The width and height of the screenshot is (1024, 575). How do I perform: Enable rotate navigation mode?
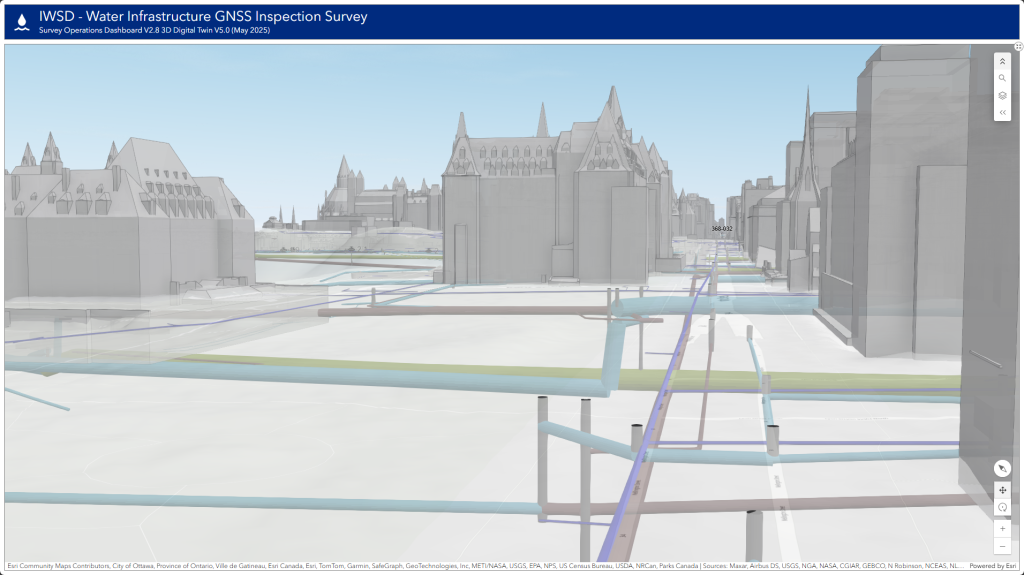click(x=1002, y=508)
